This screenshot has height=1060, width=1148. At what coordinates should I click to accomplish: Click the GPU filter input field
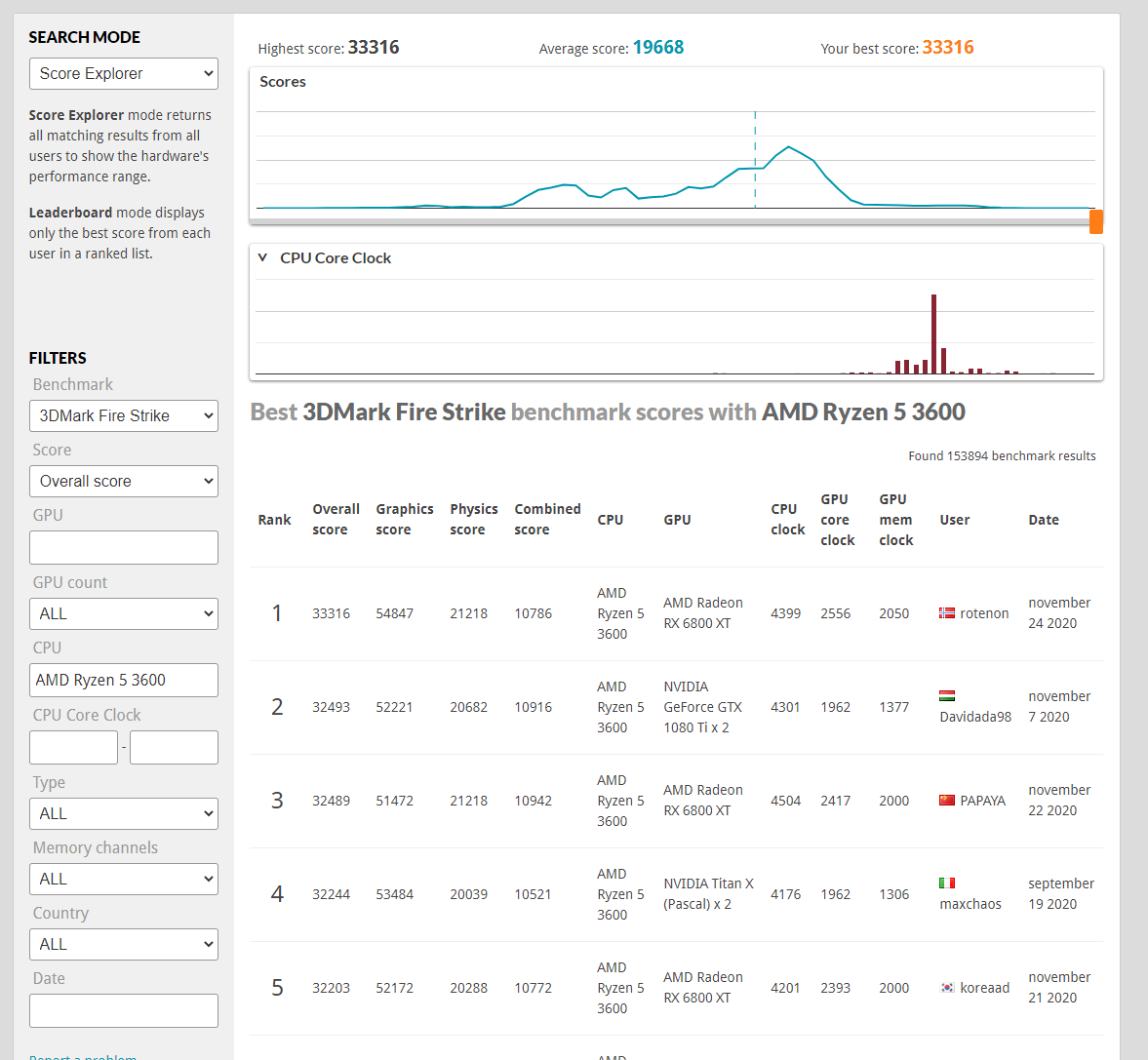(124, 548)
